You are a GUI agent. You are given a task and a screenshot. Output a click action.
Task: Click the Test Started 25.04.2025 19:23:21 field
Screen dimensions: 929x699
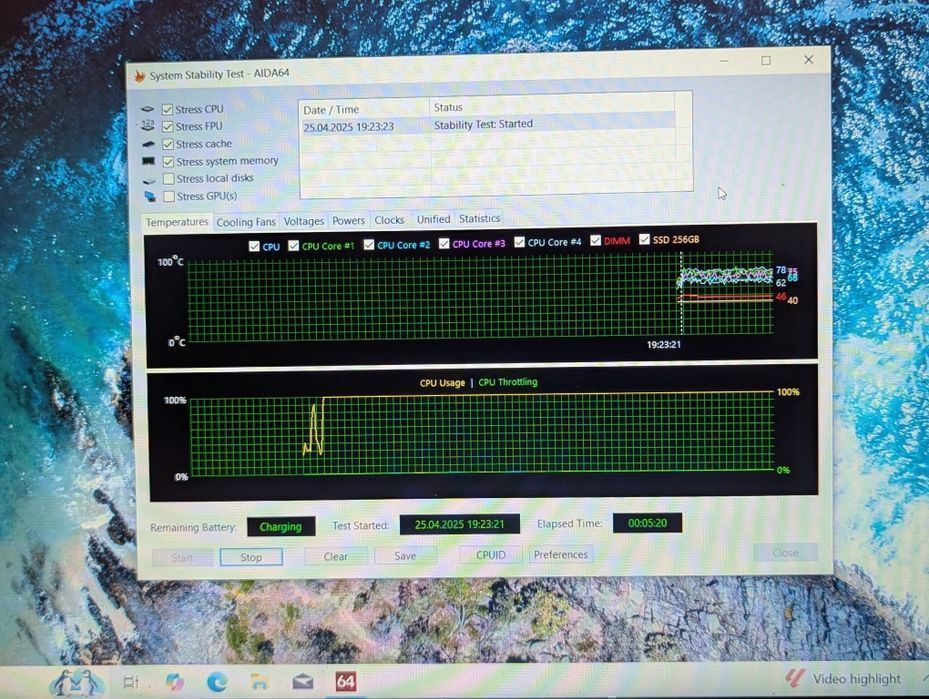tap(459, 524)
